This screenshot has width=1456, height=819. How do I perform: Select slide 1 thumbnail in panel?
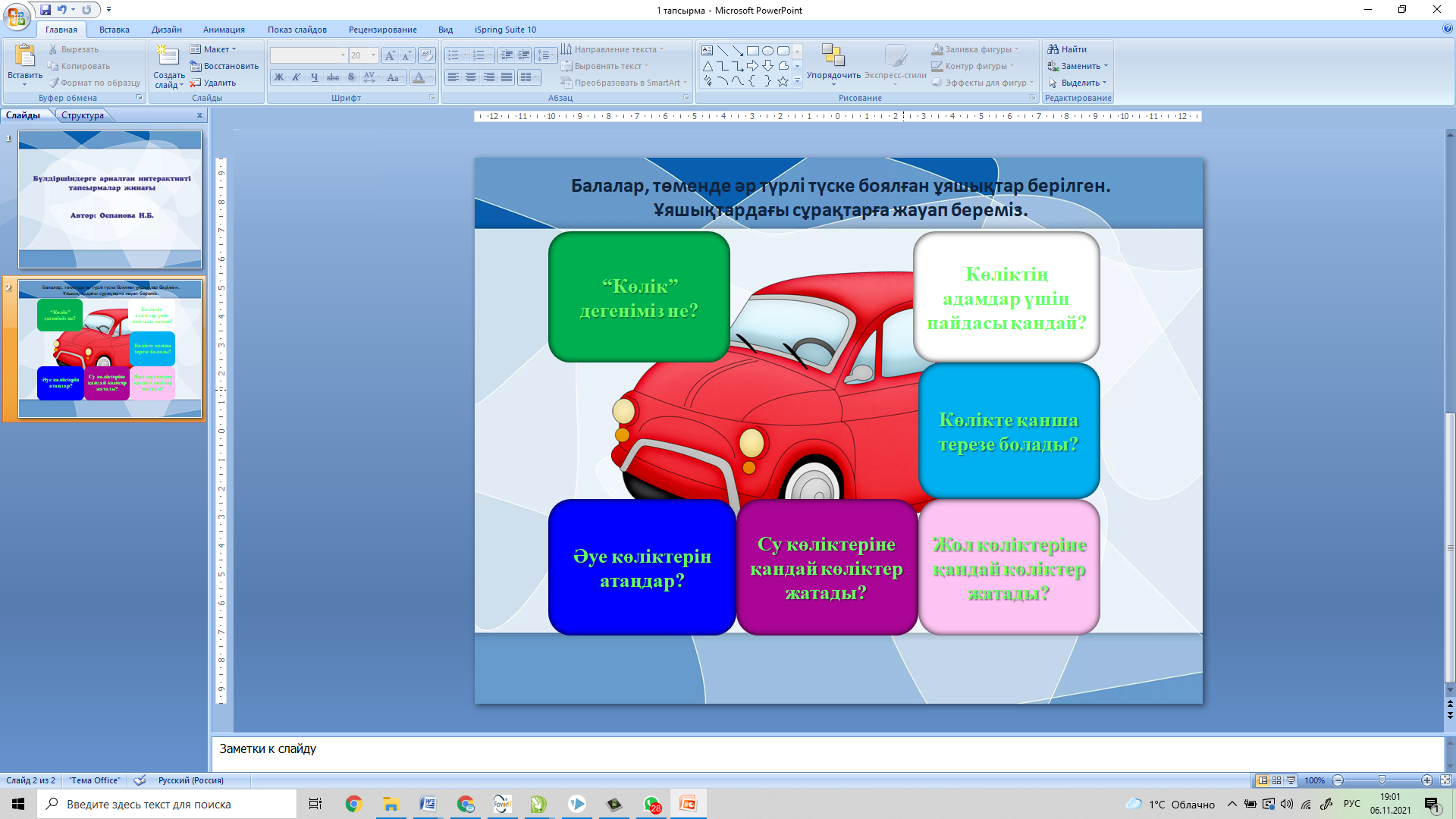(x=110, y=199)
